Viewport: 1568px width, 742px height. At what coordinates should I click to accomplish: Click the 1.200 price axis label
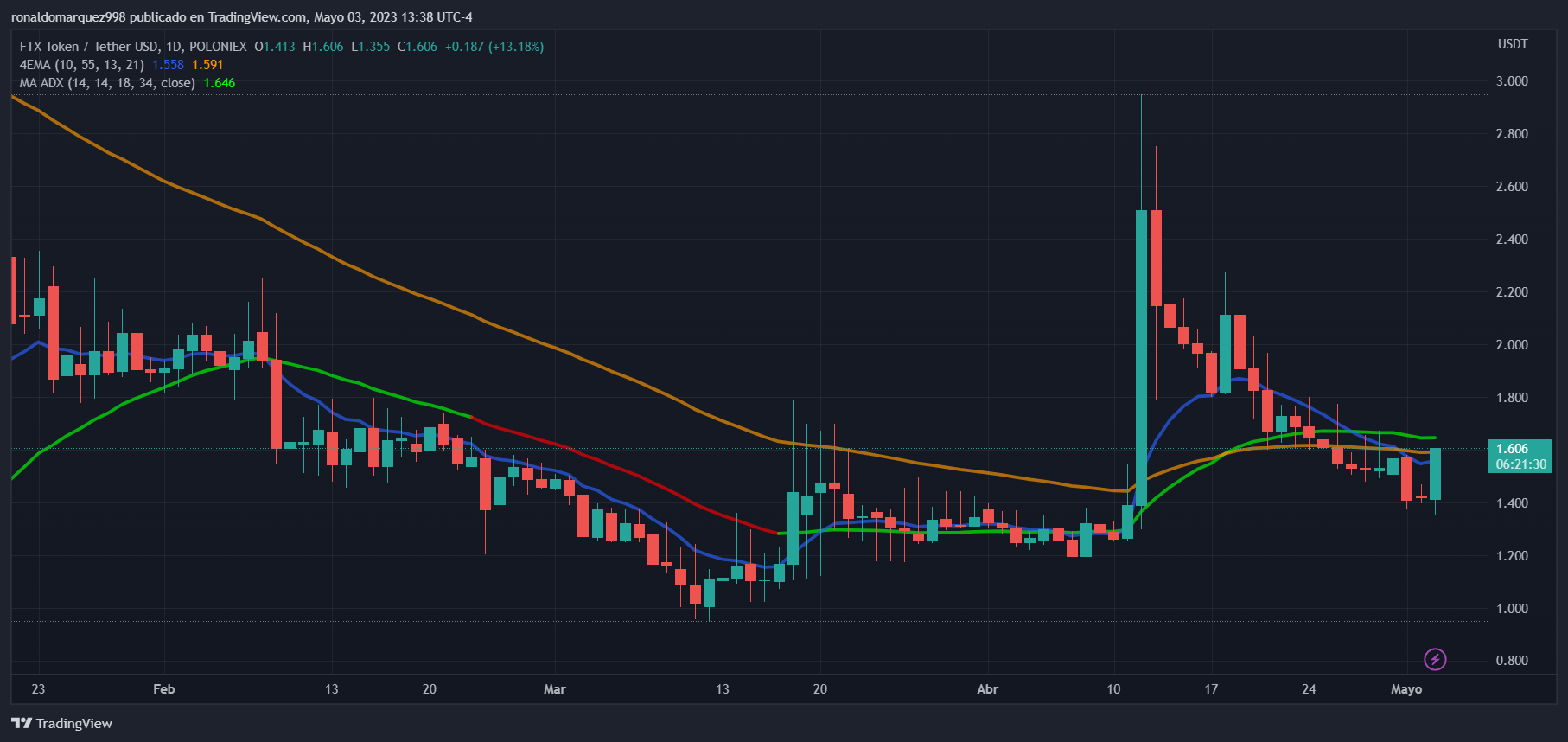point(1512,556)
